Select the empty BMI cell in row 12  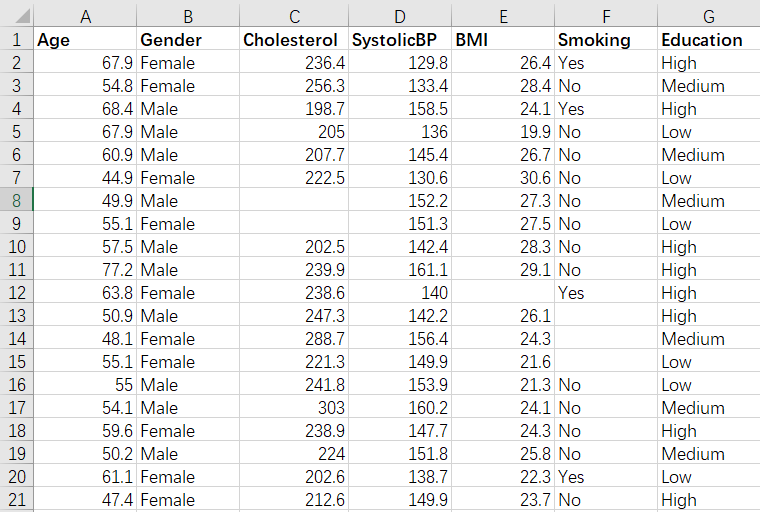[x=502, y=293]
